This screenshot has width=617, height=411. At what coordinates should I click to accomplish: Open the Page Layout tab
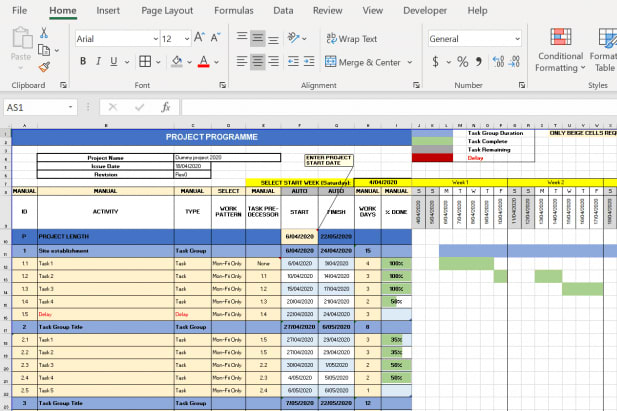(167, 10)
